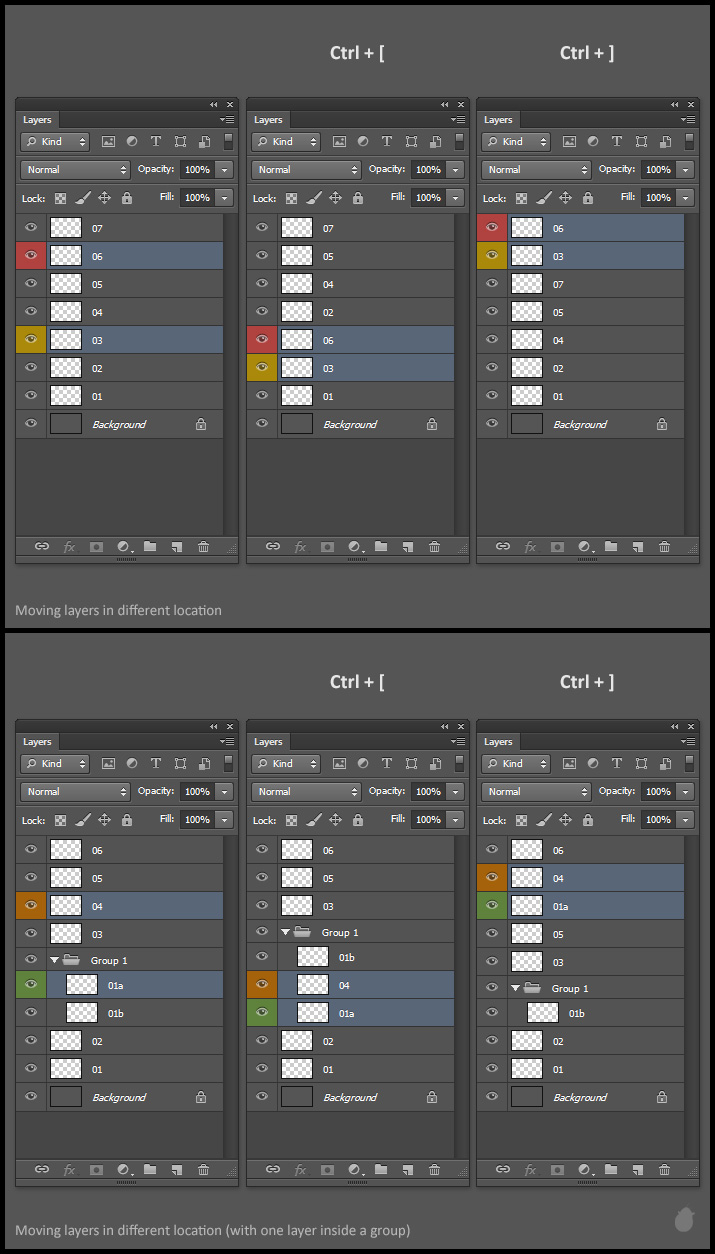Viewport: 715px width, 1254px height.
Task: Select the Layers tab in the bottom-left panel
Action: pos(37,742)
